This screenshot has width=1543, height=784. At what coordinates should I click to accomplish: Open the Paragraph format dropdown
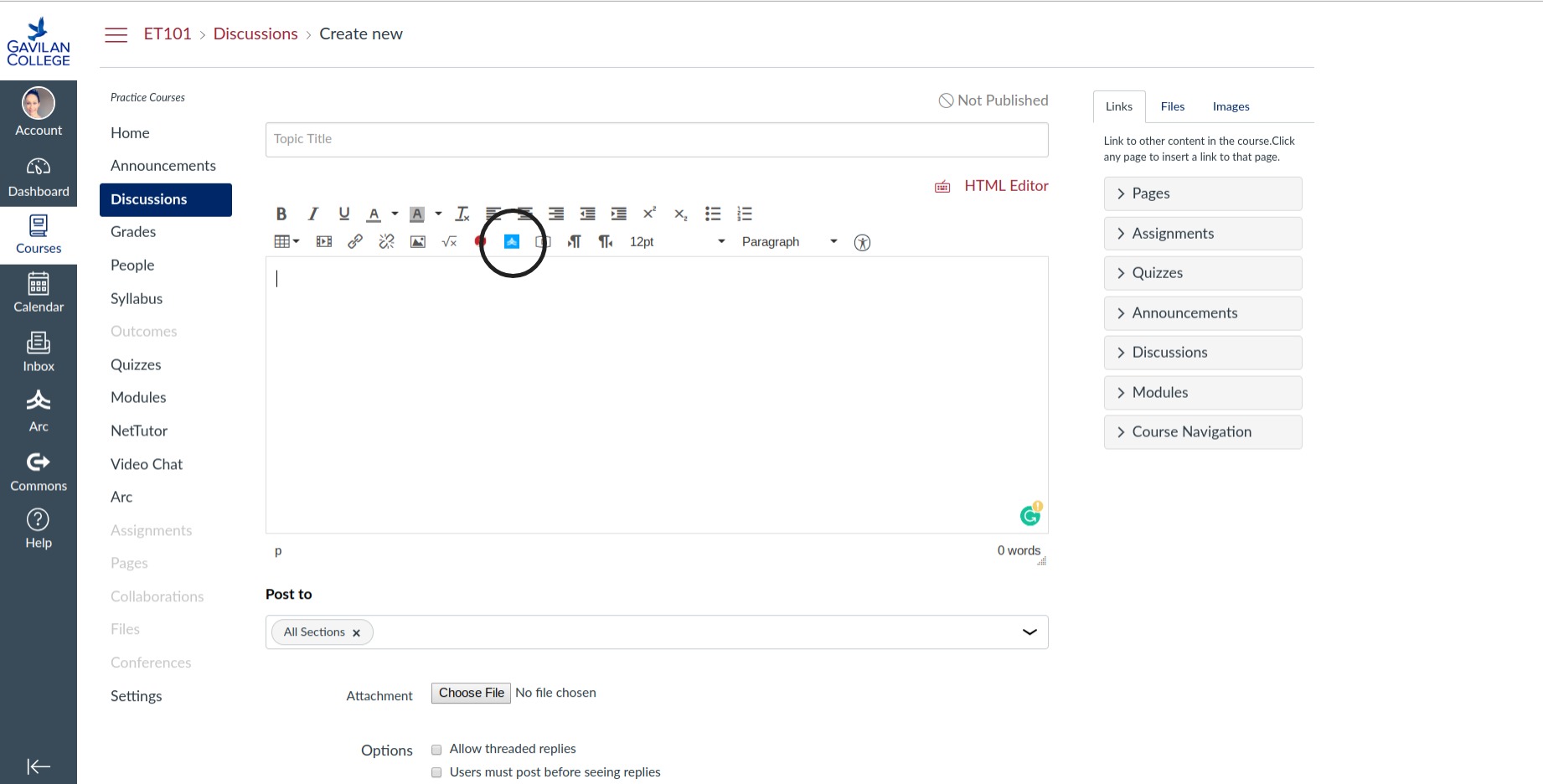(788, 242)
